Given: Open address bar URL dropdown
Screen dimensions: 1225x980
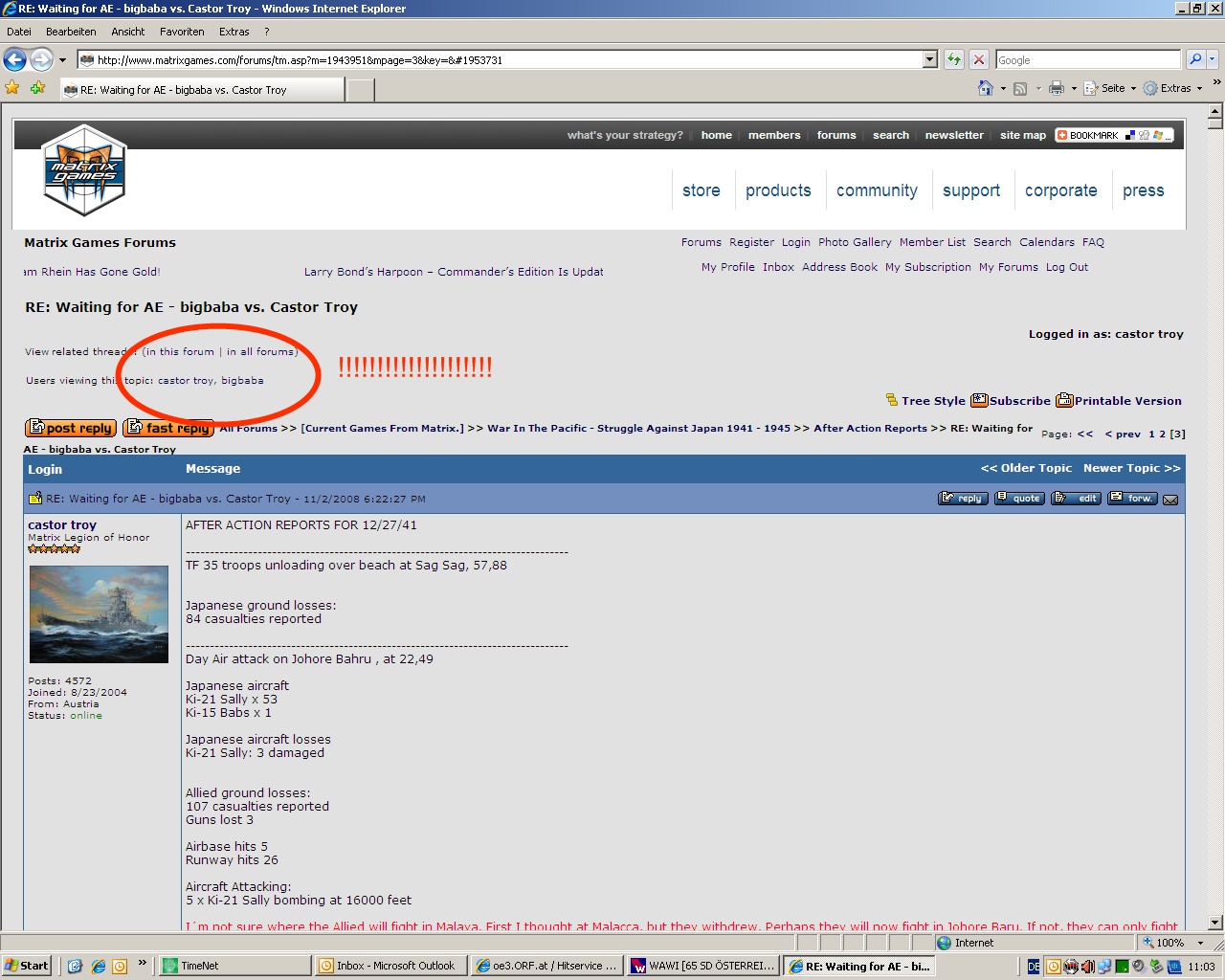Looking at the screenshot, I should [929, 59].
